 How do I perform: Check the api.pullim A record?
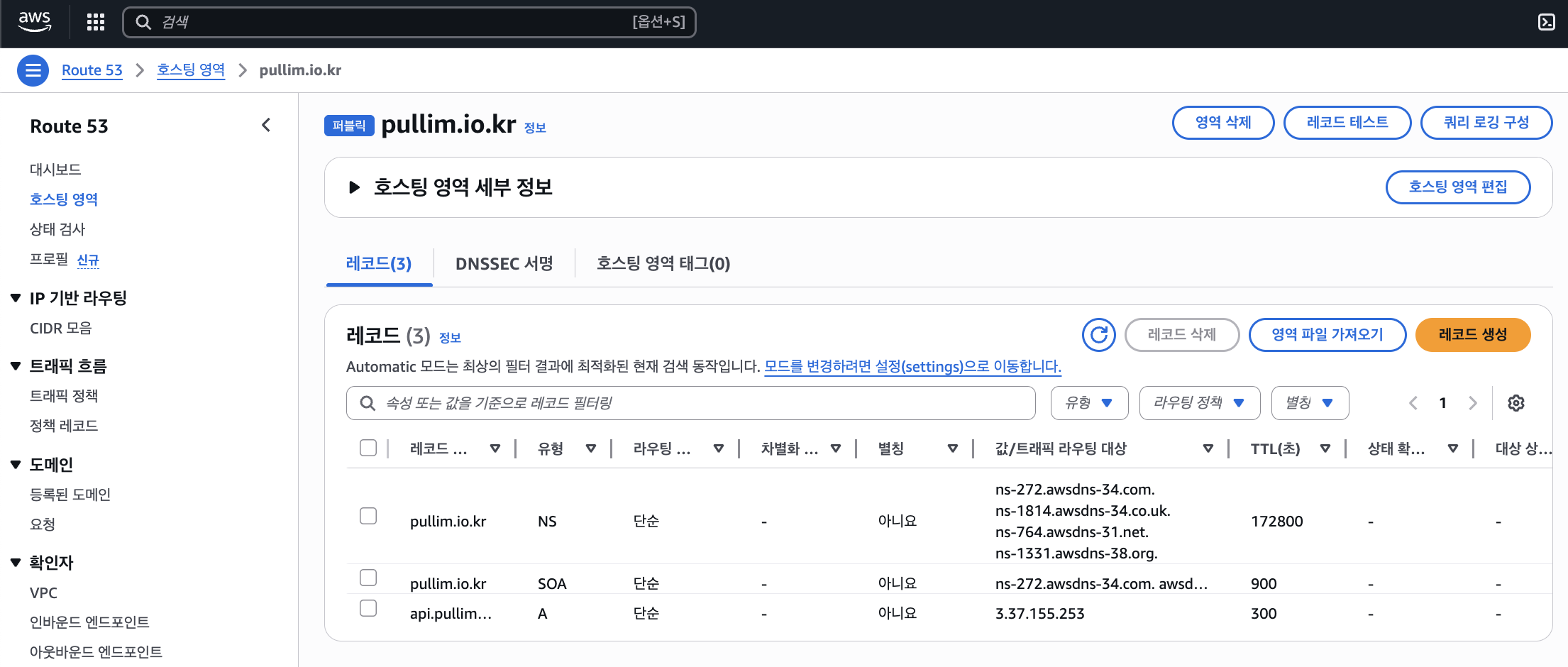point(368,608)
